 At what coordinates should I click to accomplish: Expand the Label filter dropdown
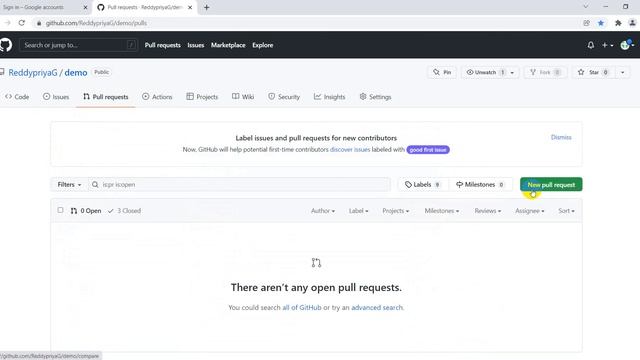[358, 211]
